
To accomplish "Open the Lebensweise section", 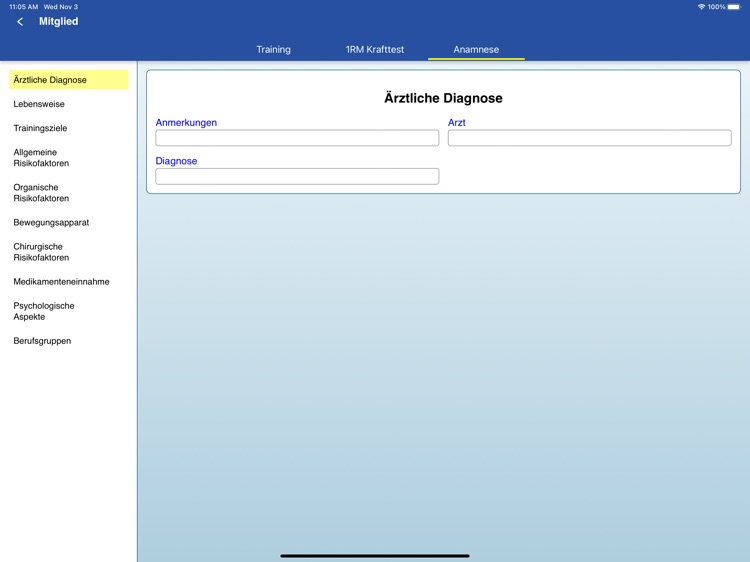I will [x=39, y=104].
